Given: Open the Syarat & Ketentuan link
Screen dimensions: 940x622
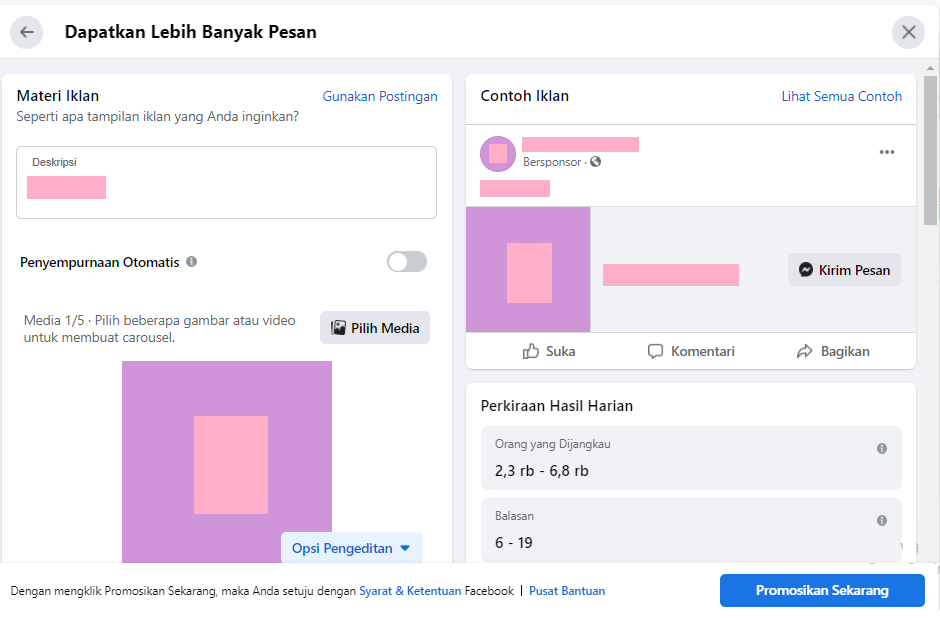Looking at the screenshot, I should point(410,591).
